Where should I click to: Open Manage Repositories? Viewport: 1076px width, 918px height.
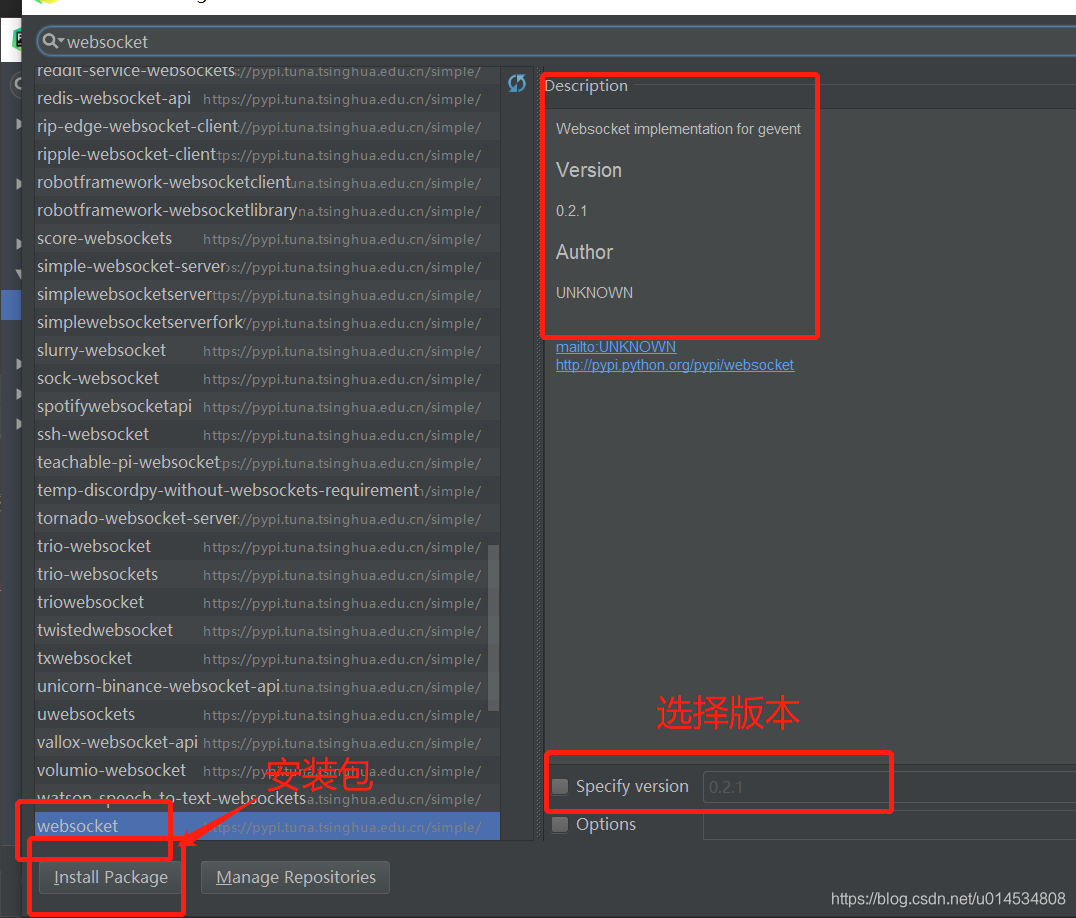295,877
